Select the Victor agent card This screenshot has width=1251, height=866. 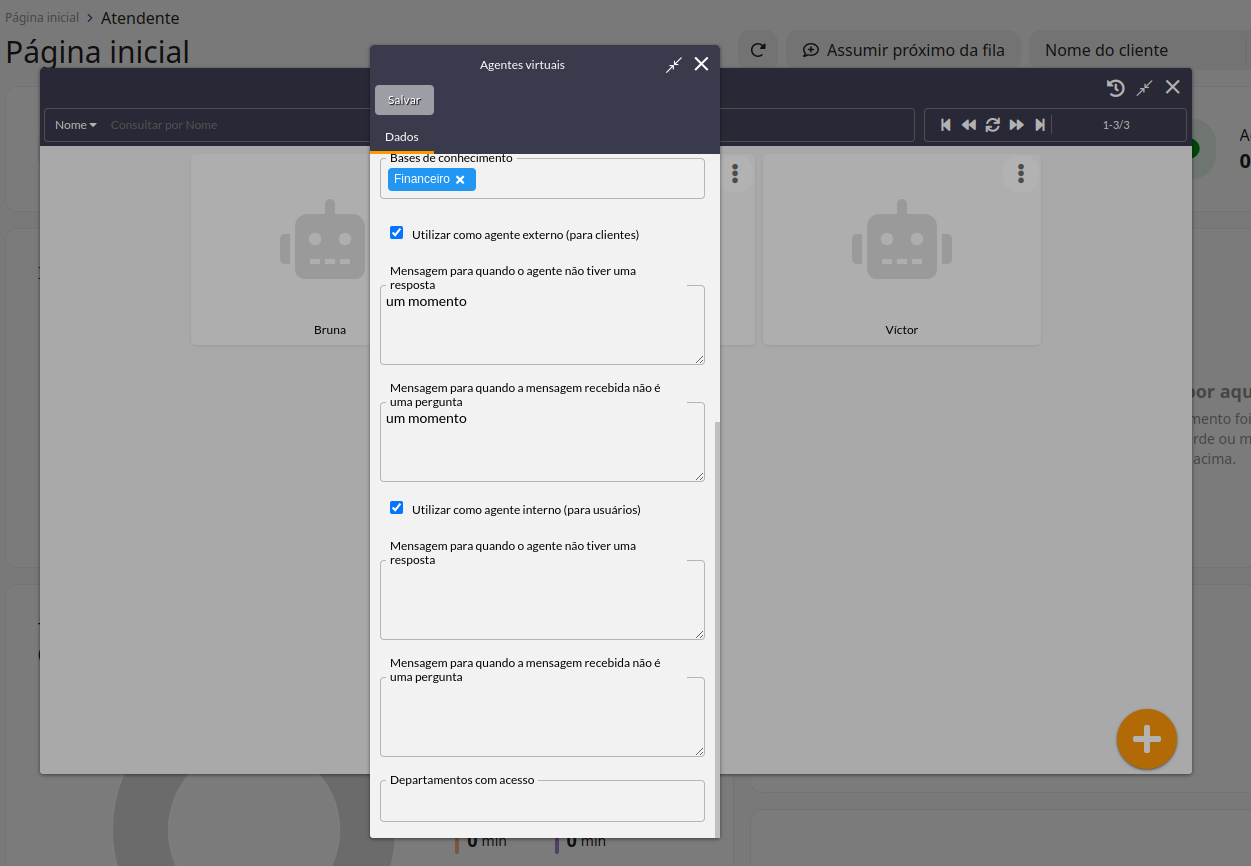point(901,250)
